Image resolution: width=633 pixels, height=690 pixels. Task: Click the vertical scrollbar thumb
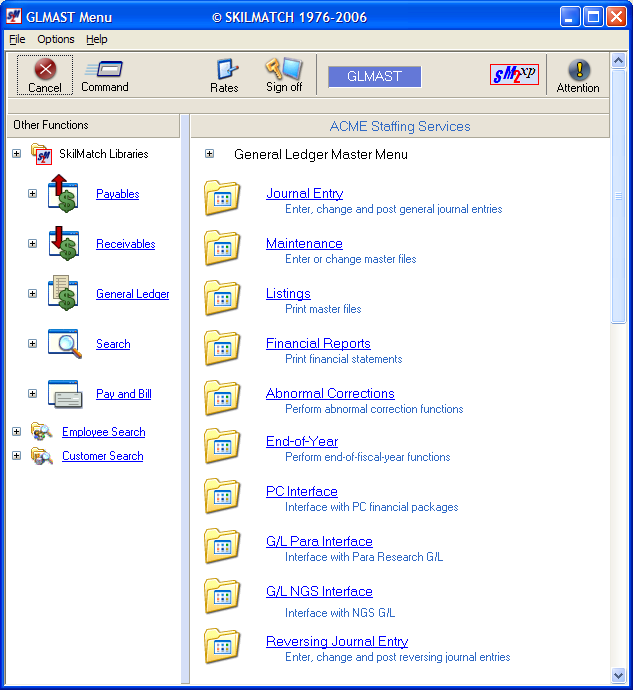pos(618,196)
